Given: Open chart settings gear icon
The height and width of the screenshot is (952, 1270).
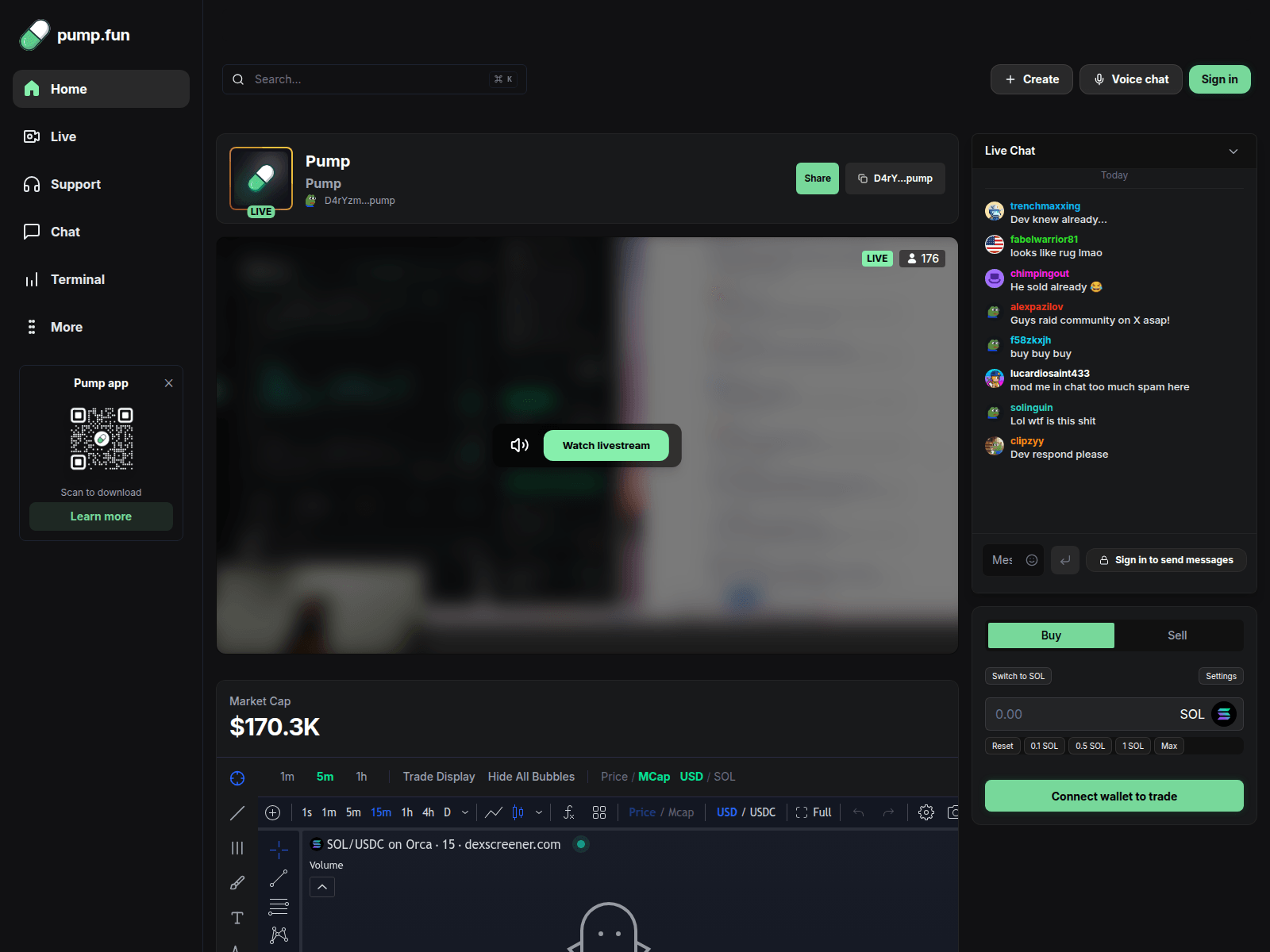Looking at the screenshot, I should pos(926,812).
